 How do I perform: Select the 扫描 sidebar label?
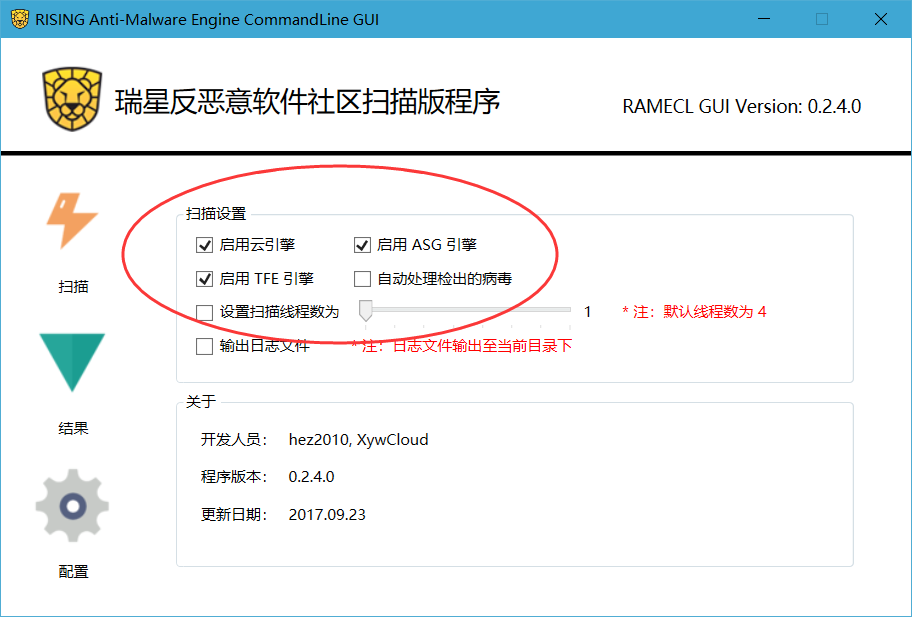coord(73,287)
